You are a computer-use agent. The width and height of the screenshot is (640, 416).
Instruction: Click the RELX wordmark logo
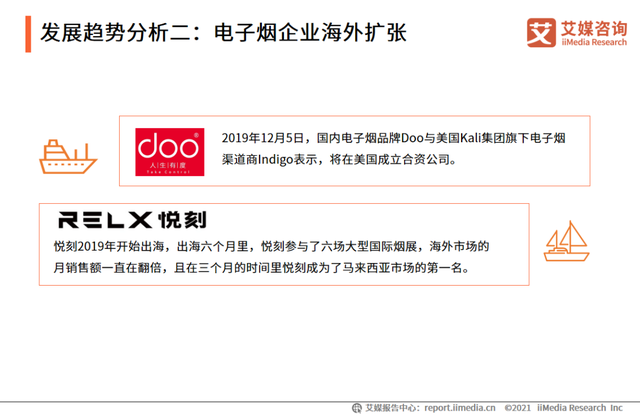click(x=104, y=220)
